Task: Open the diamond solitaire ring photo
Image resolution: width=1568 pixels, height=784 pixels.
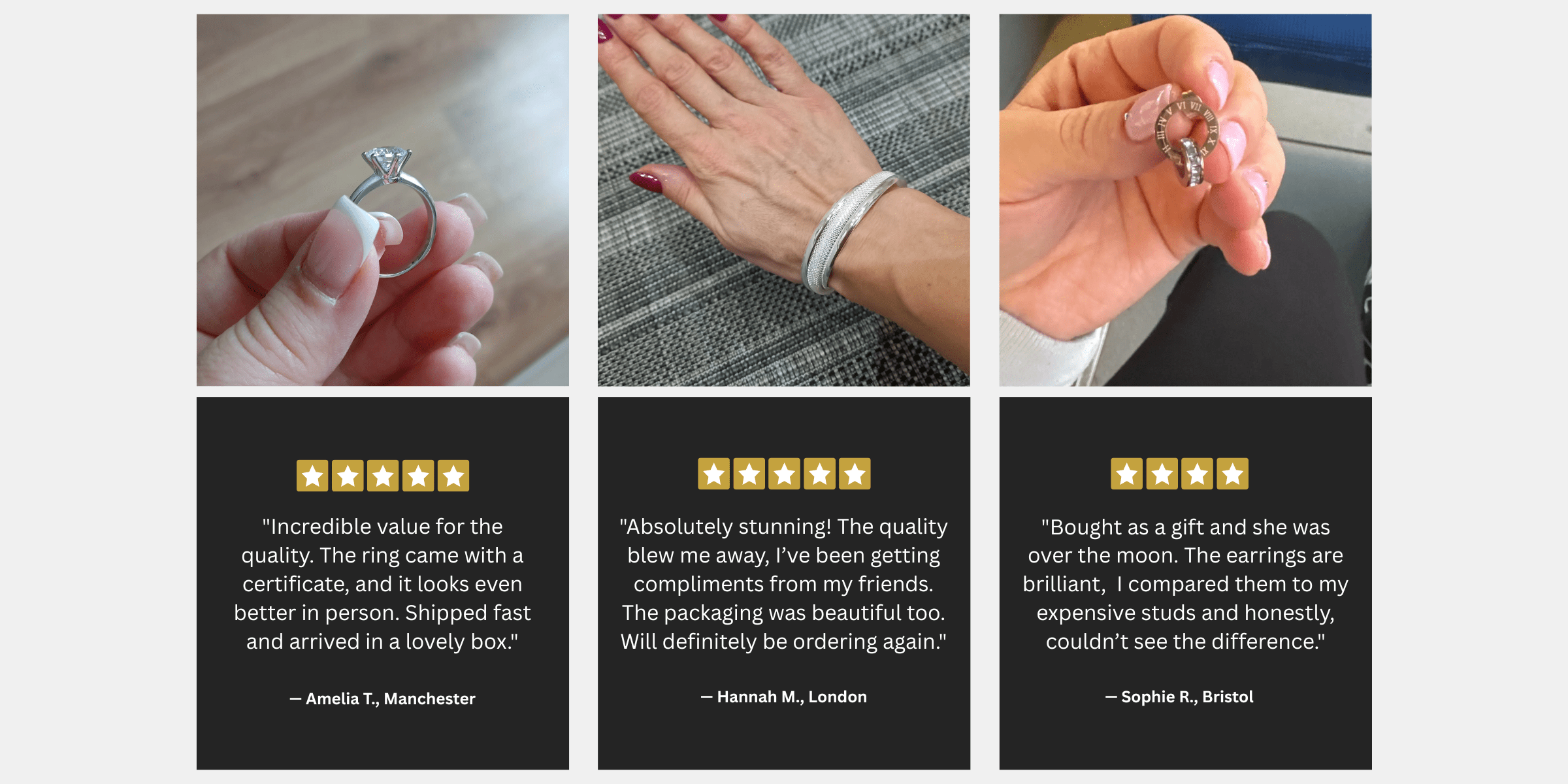Action: (383, 200)
